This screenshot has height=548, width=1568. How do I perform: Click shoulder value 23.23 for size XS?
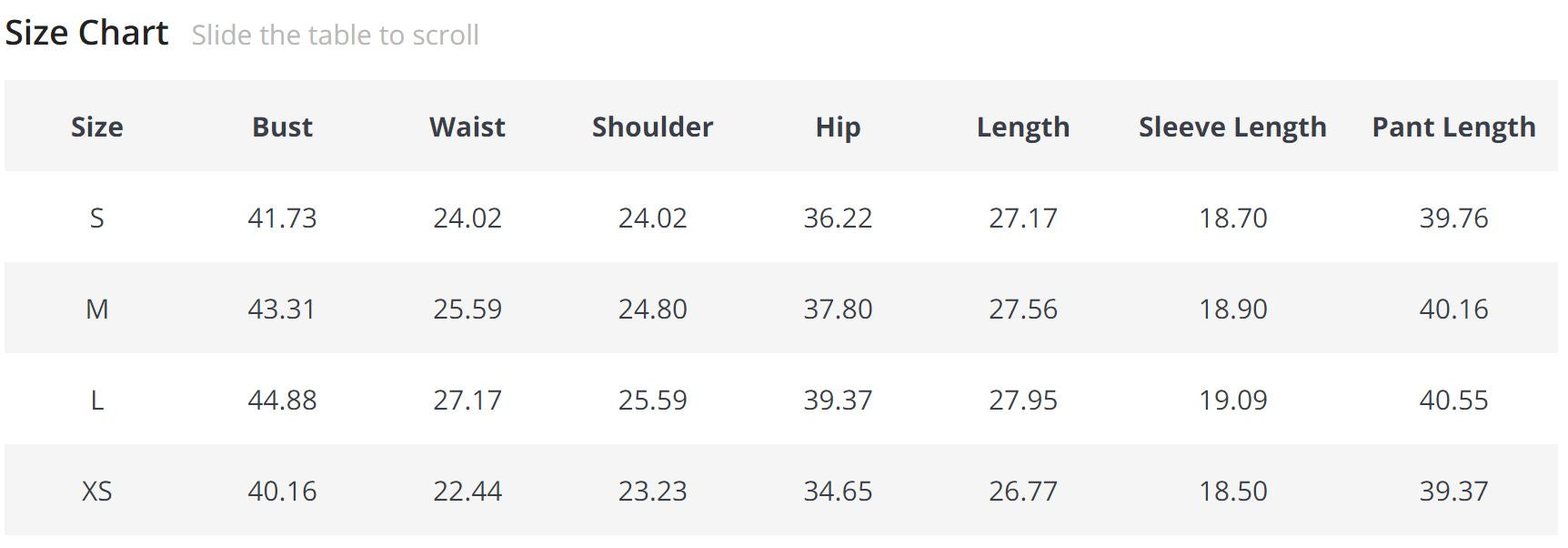652,491
